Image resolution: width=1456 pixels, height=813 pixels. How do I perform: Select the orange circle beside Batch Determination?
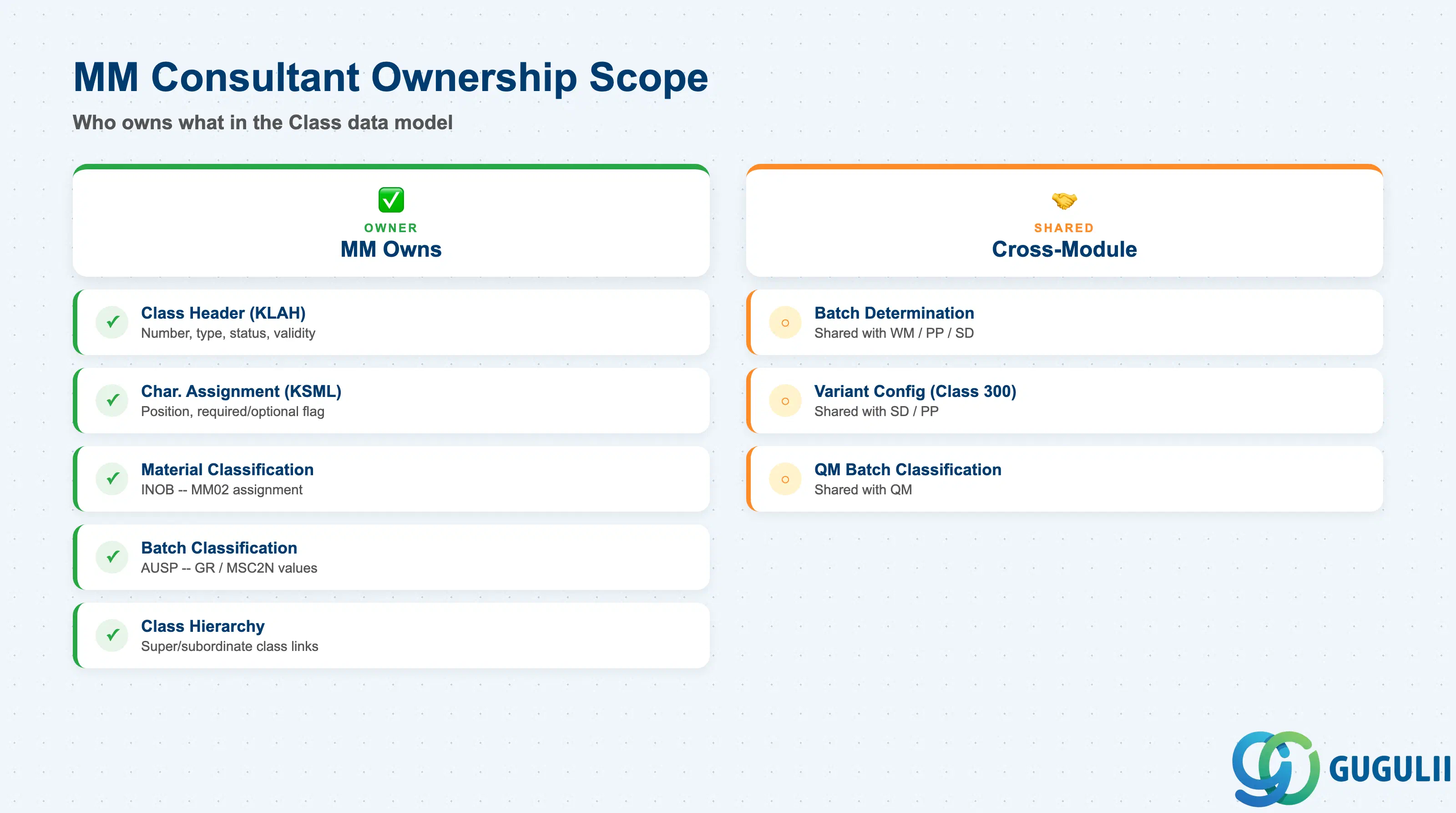[x=785, y=322]
